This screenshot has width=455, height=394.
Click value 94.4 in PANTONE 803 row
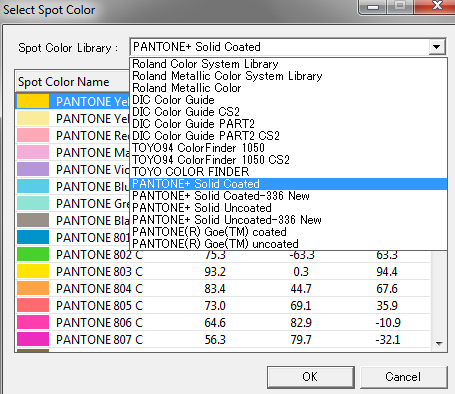(387, 272)
